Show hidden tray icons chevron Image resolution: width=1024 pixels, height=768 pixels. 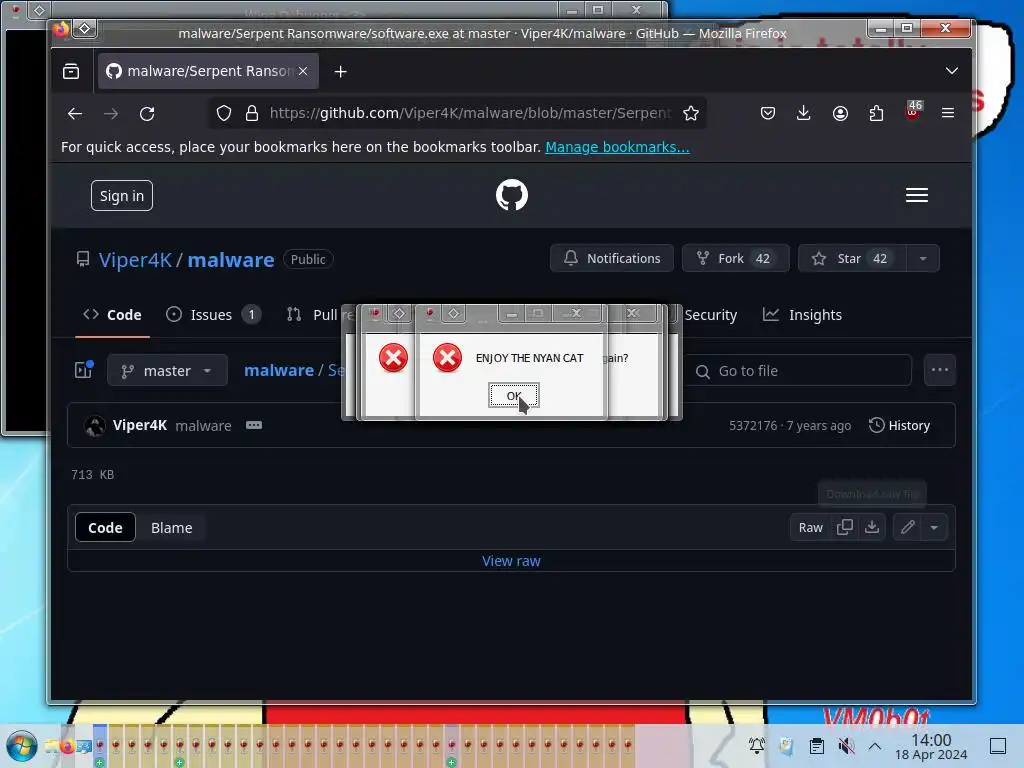875,746
